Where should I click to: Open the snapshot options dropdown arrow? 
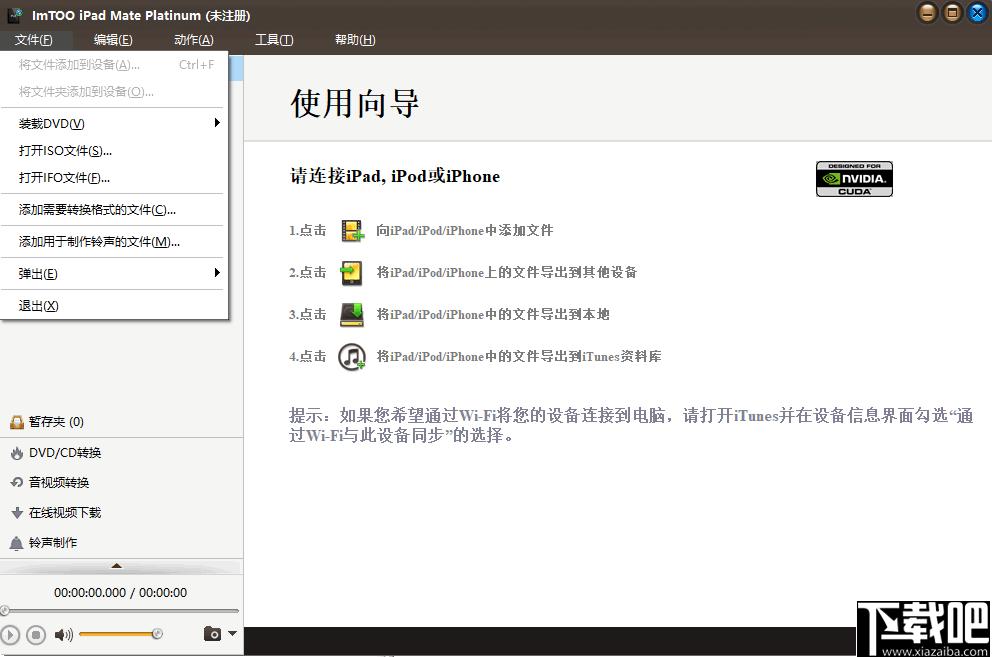233,633
